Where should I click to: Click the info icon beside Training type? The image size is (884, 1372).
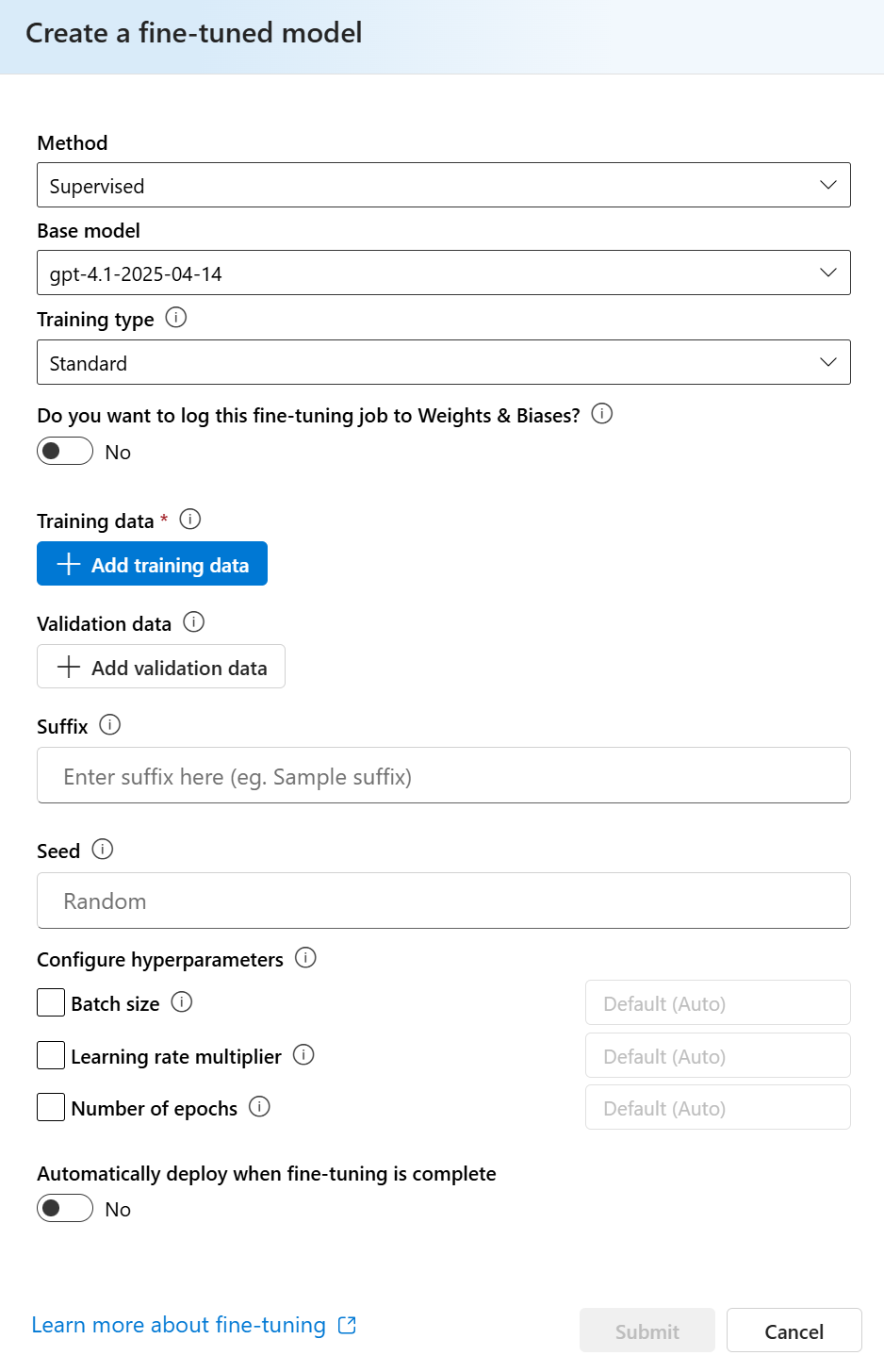click(176, 318)
